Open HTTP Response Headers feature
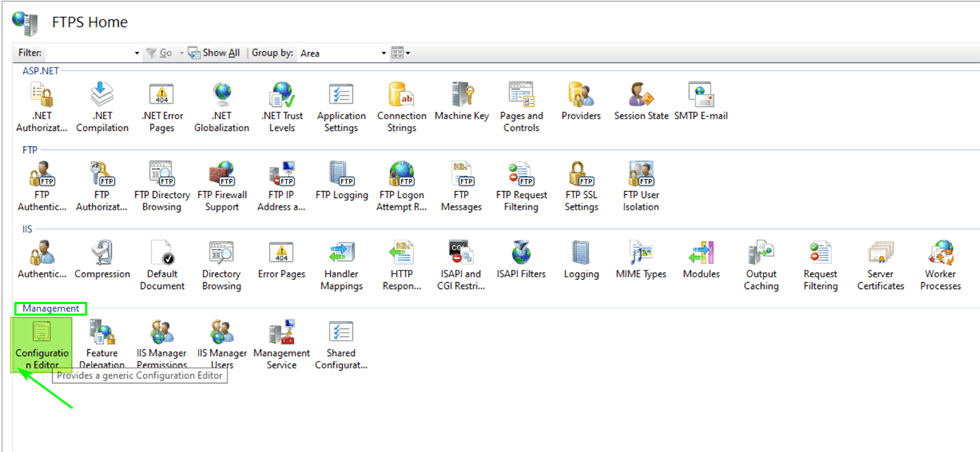Screen dimensions: 980x452 (401, 266)
